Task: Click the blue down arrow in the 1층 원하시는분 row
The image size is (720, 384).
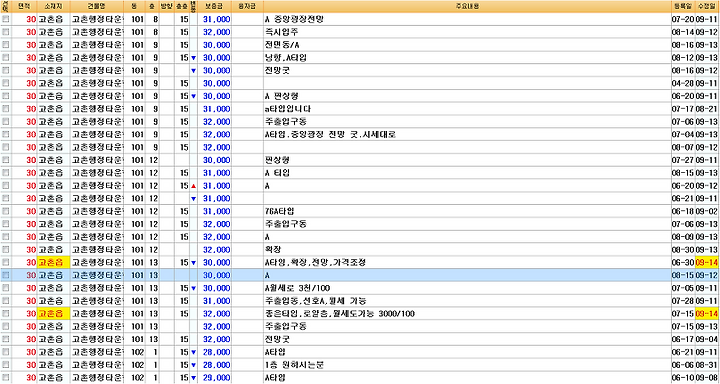Action: (193, 365)
